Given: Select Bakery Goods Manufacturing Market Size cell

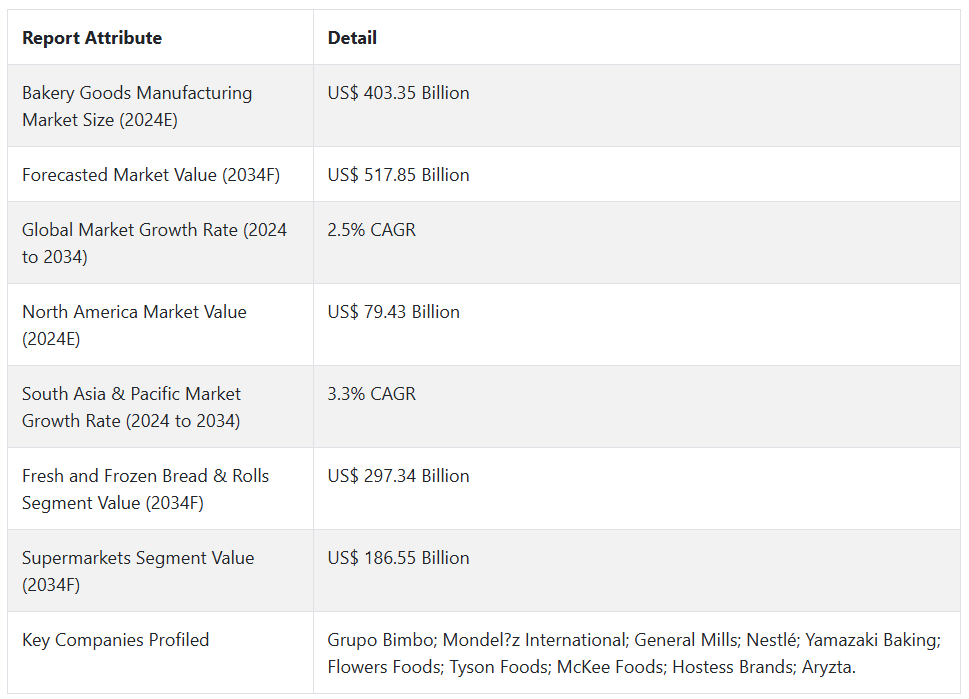Looking at the screenshot, I should 137,106.
